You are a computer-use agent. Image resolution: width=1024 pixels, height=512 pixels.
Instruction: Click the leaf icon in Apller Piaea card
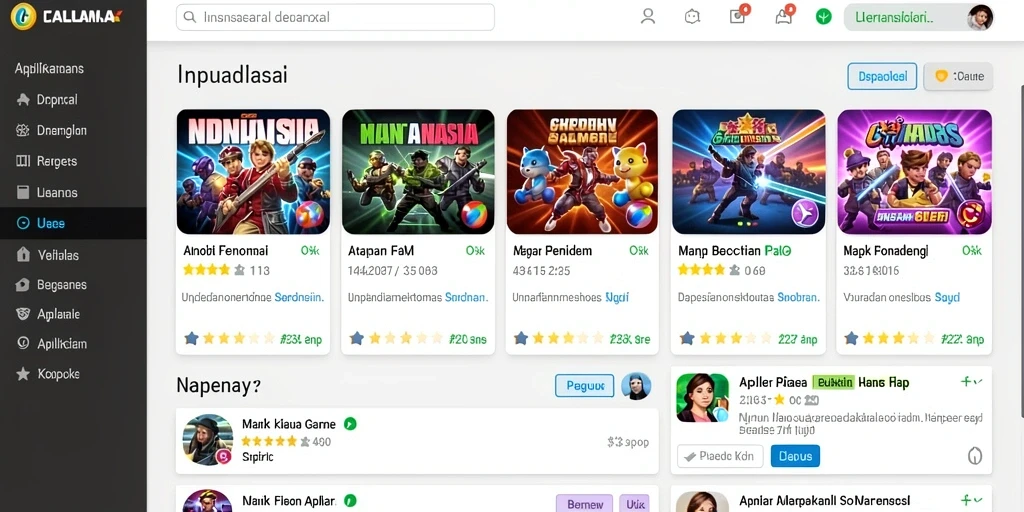(974, 456)
